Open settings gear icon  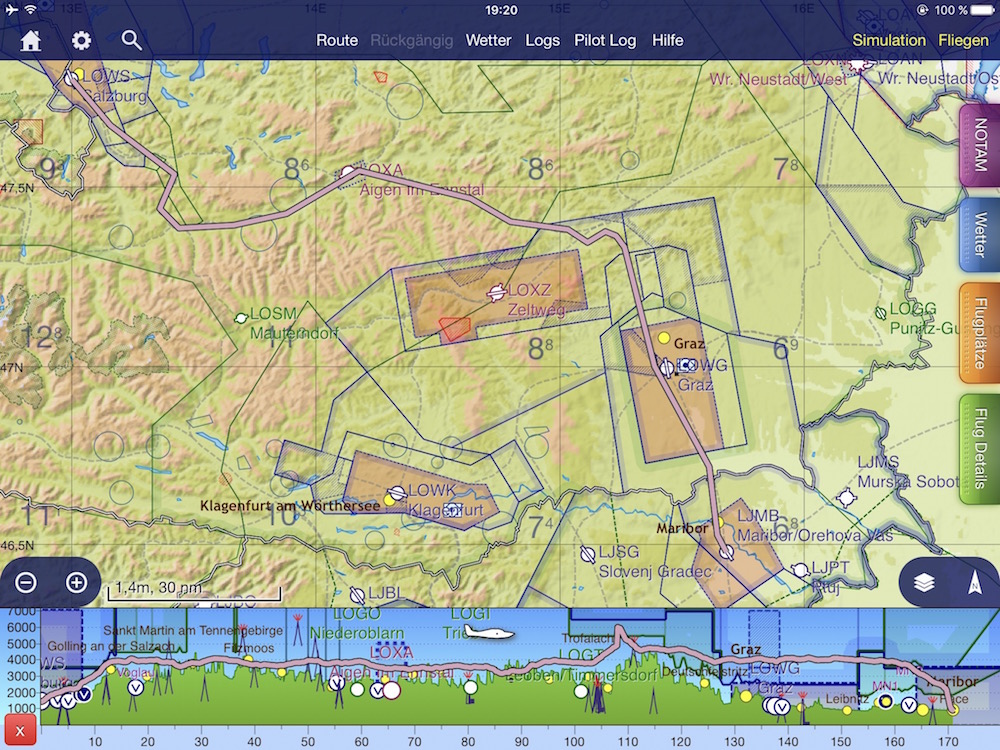click(81, 40)
